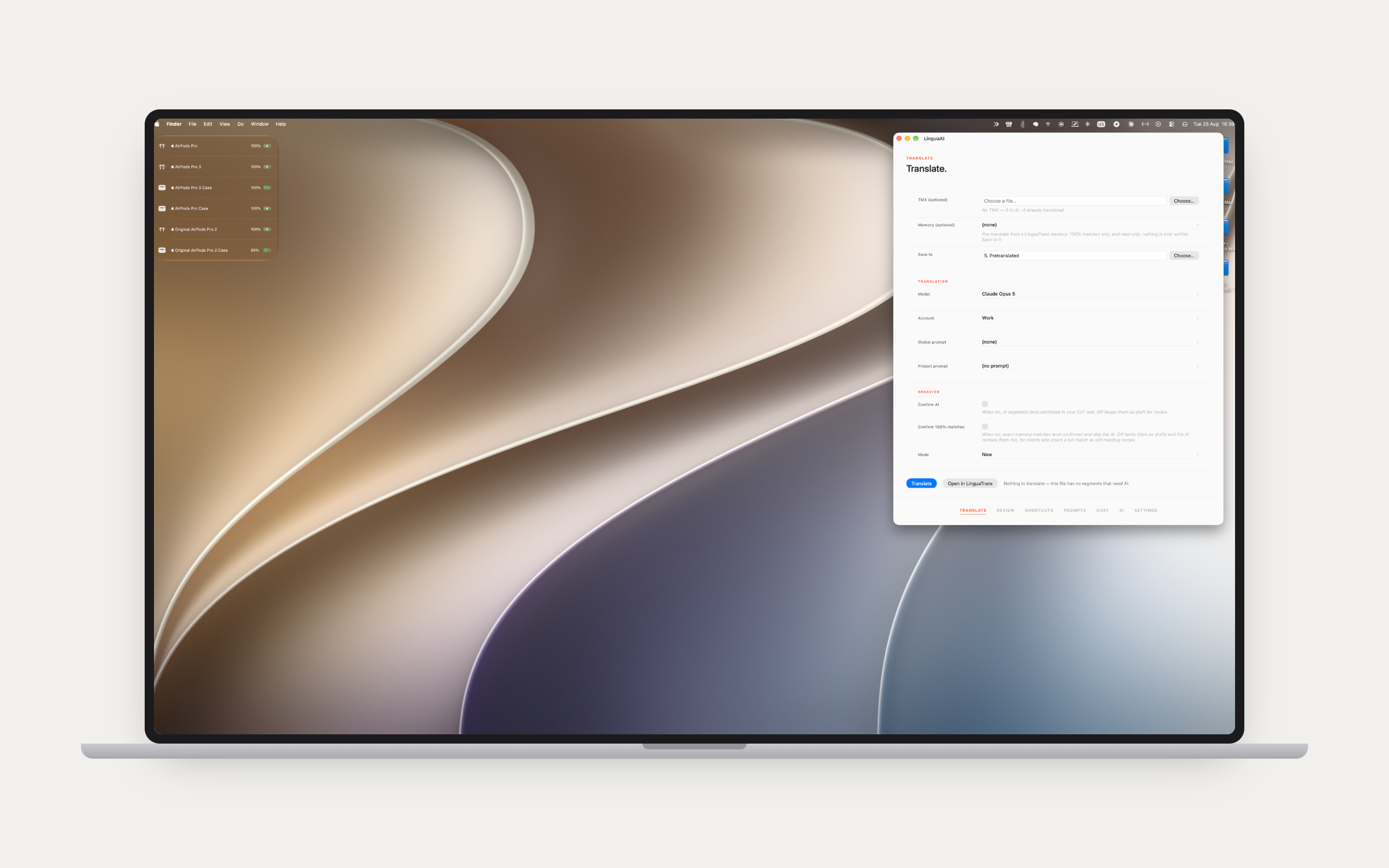Viewport: 1389px width, 868px height.
Task: Select the AI tab in LinguaAI
Action: tap(1122, 510)
